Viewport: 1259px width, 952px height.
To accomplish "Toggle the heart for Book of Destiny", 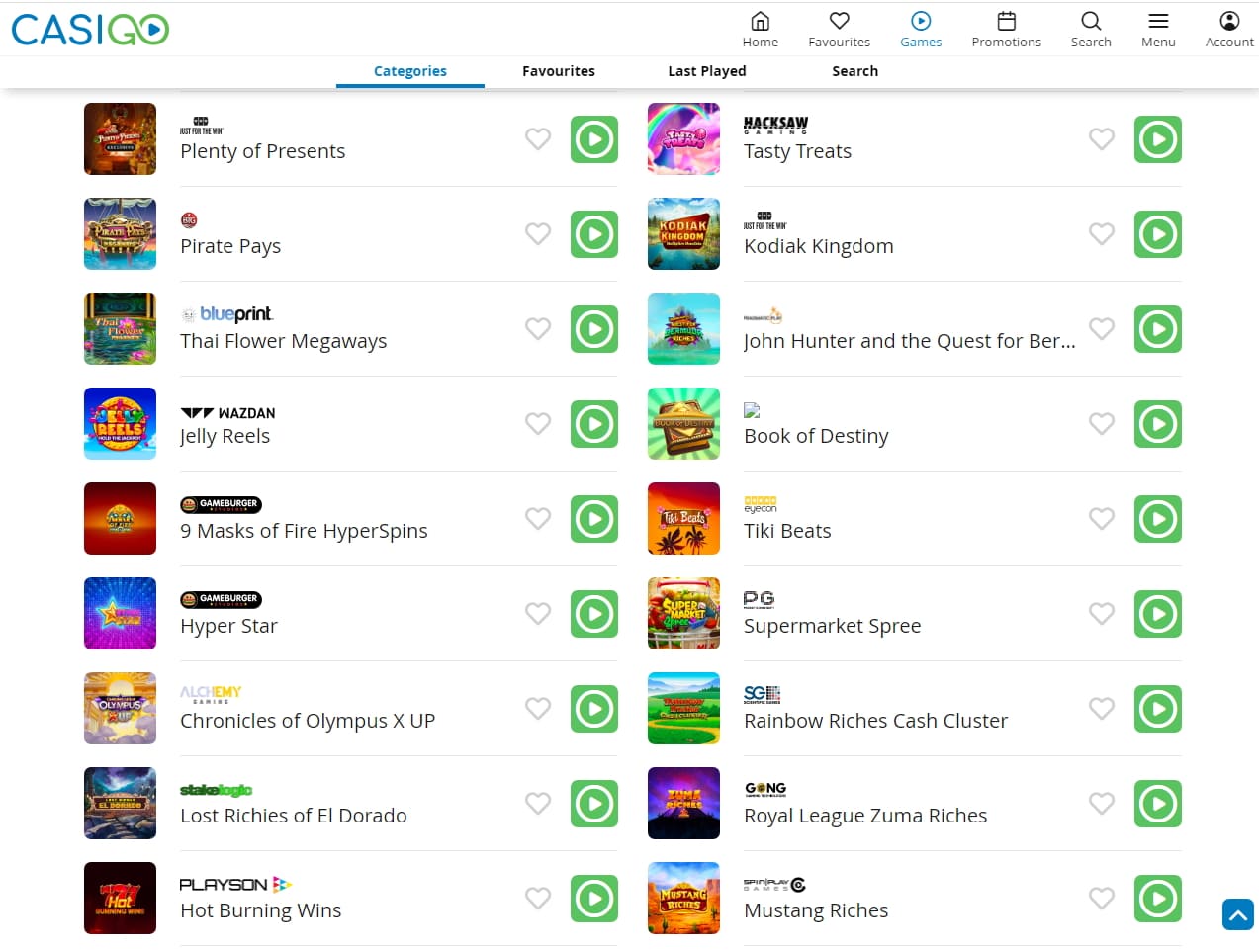I will coord(1102,424).
